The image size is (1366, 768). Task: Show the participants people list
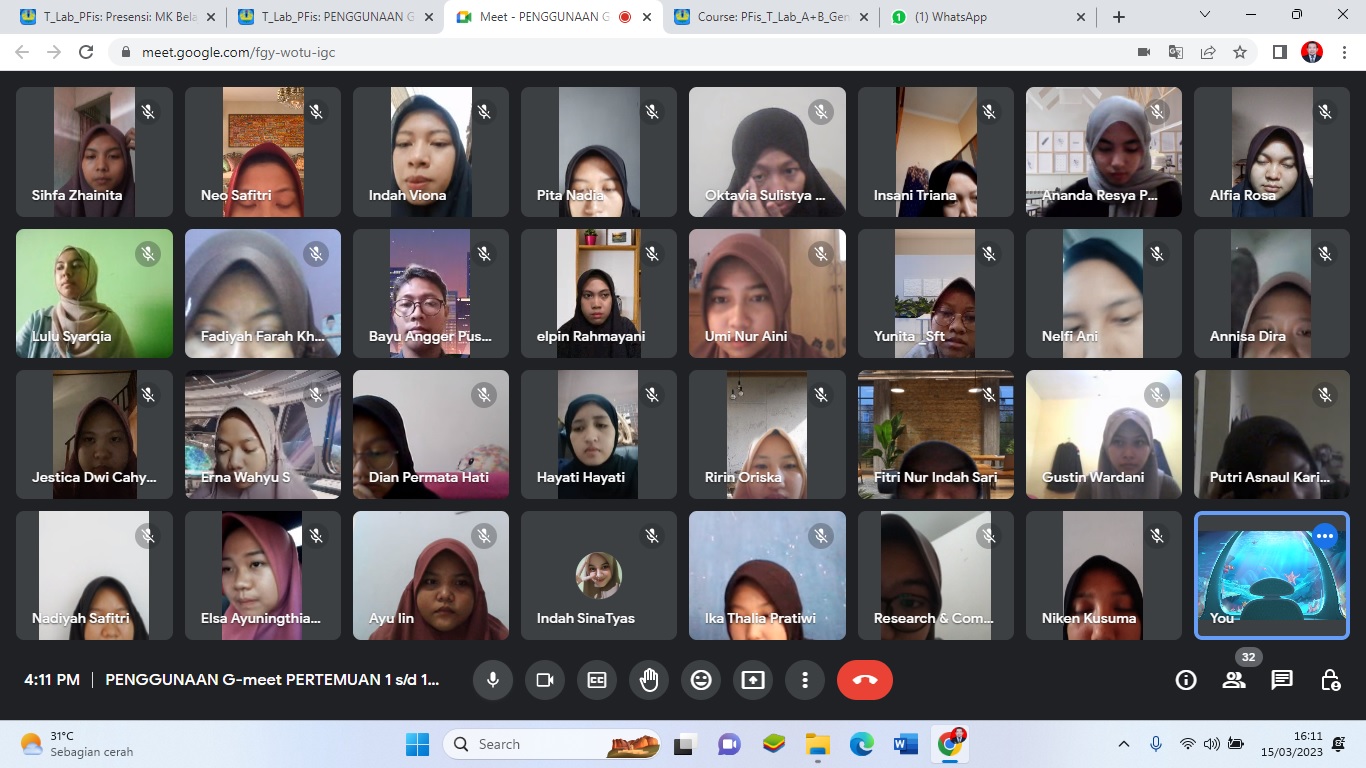pos(1234,680)
